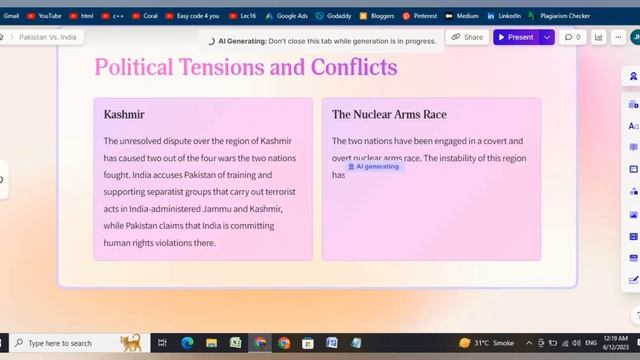Open the AI assistant icon in sidebar

pos(633,76)
